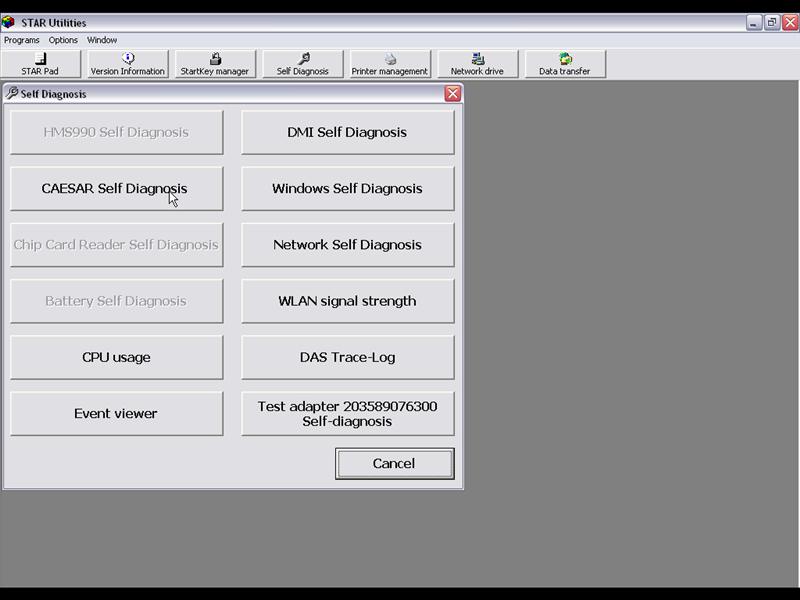Image resolution: width=800 pixels, height=600 pixels.
Task: Open the Options menu
Action: click(x=63, y=40)
